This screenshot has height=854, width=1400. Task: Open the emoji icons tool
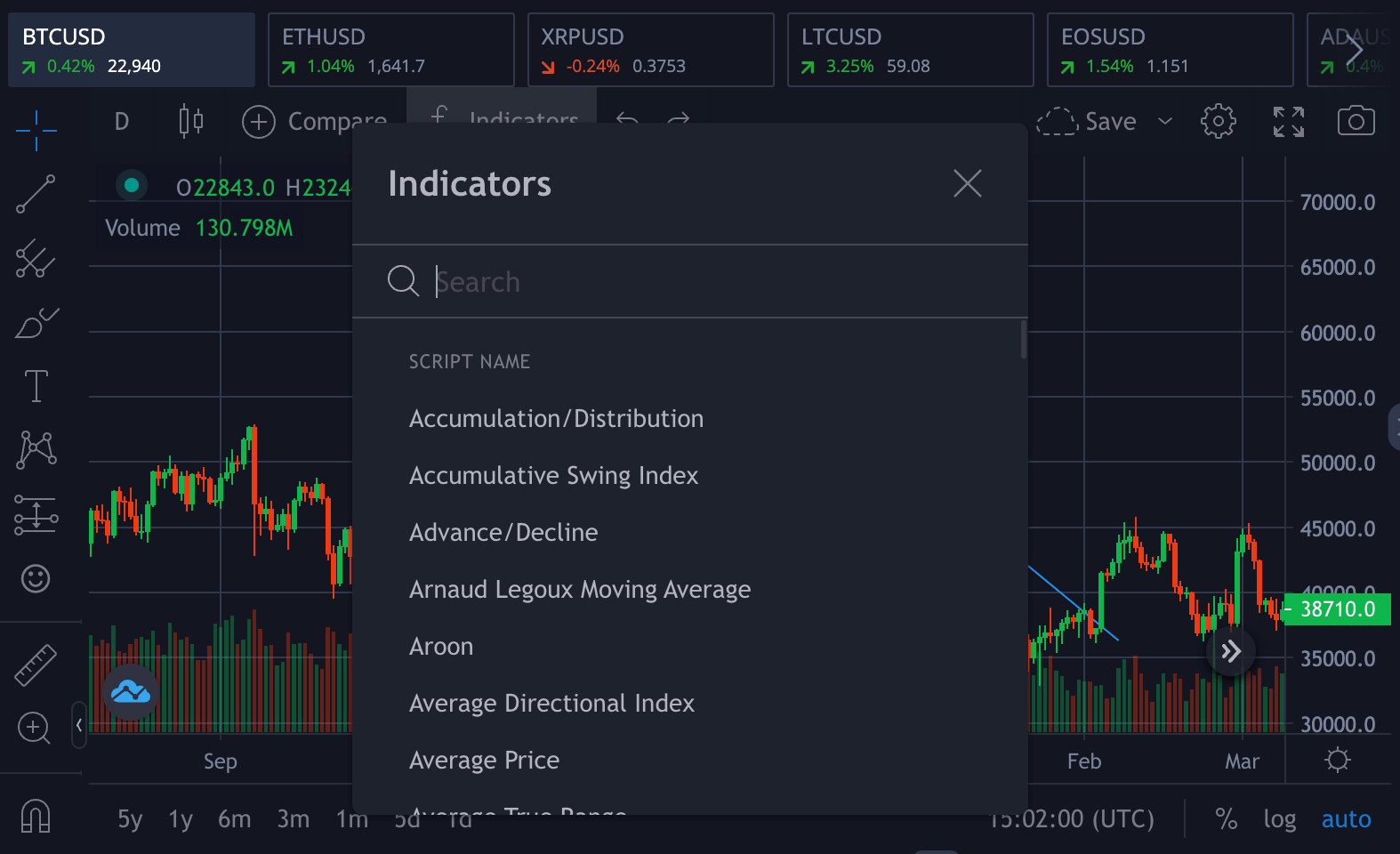point(36,579)
